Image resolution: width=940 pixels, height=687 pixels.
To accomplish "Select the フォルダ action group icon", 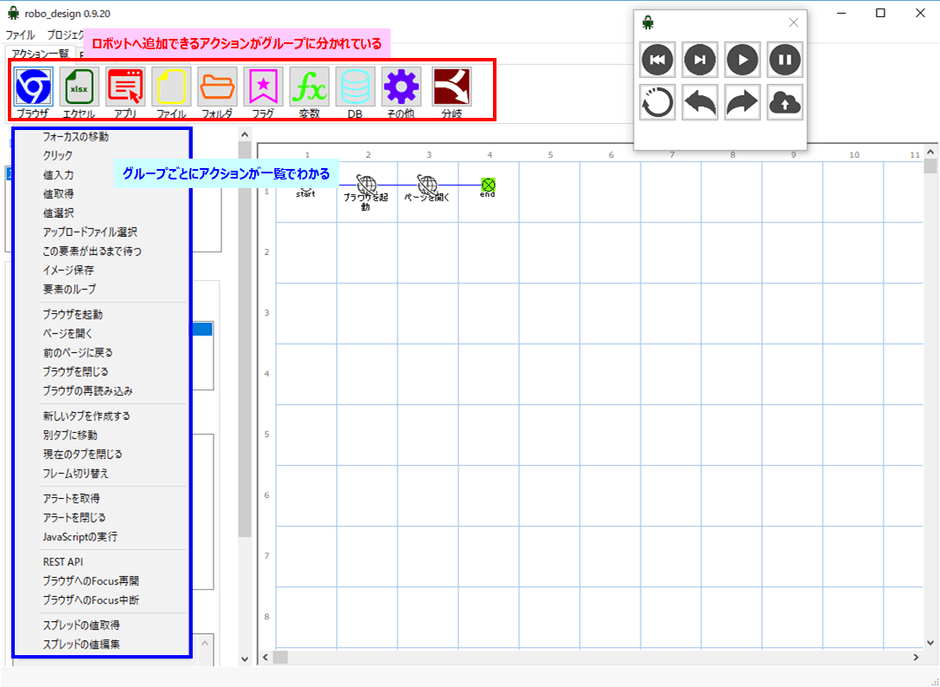I will 217,88.
